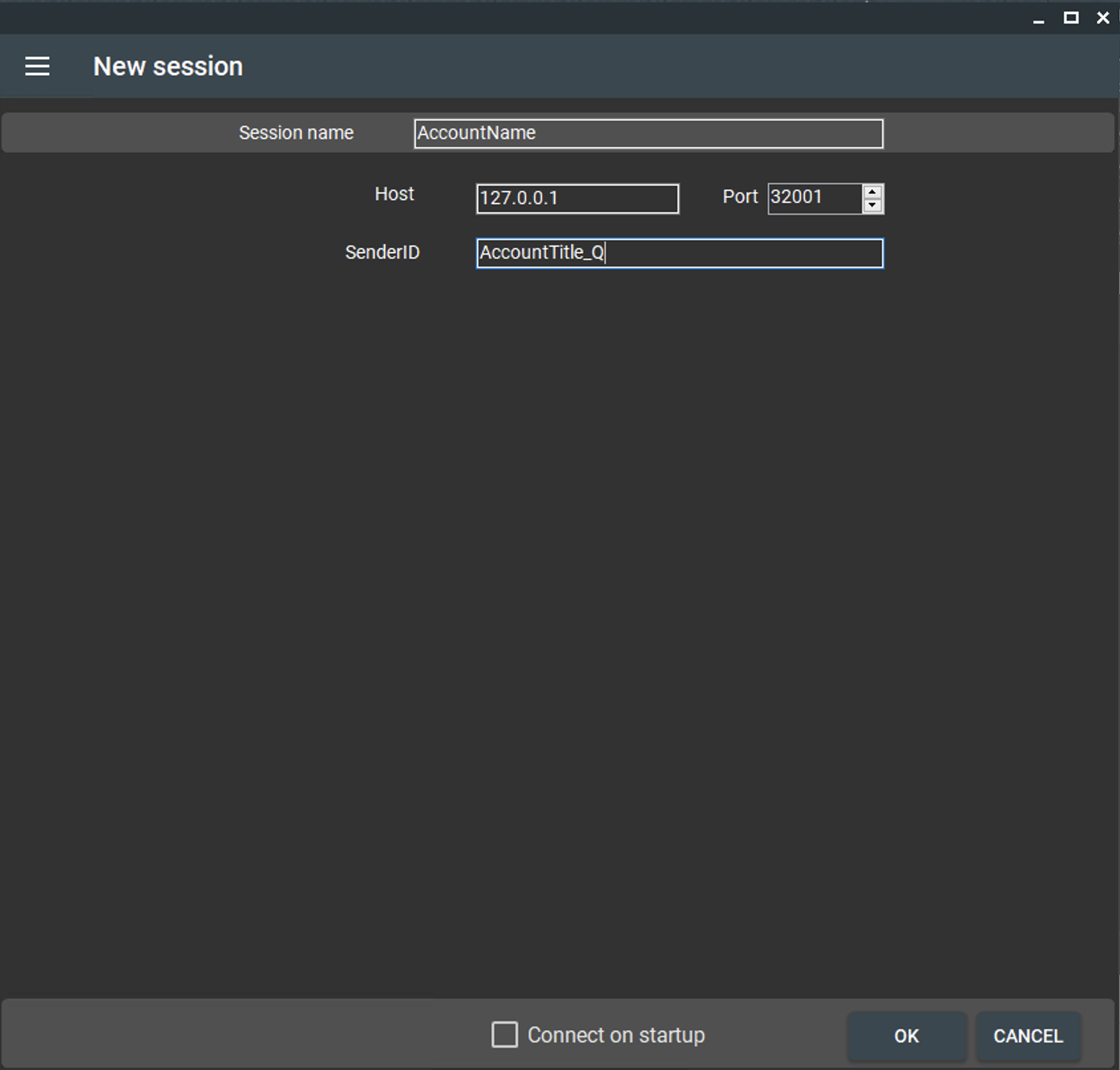Click the 'New session' header title
Screen dimensions: 1120x1070
tap(168, 66)
